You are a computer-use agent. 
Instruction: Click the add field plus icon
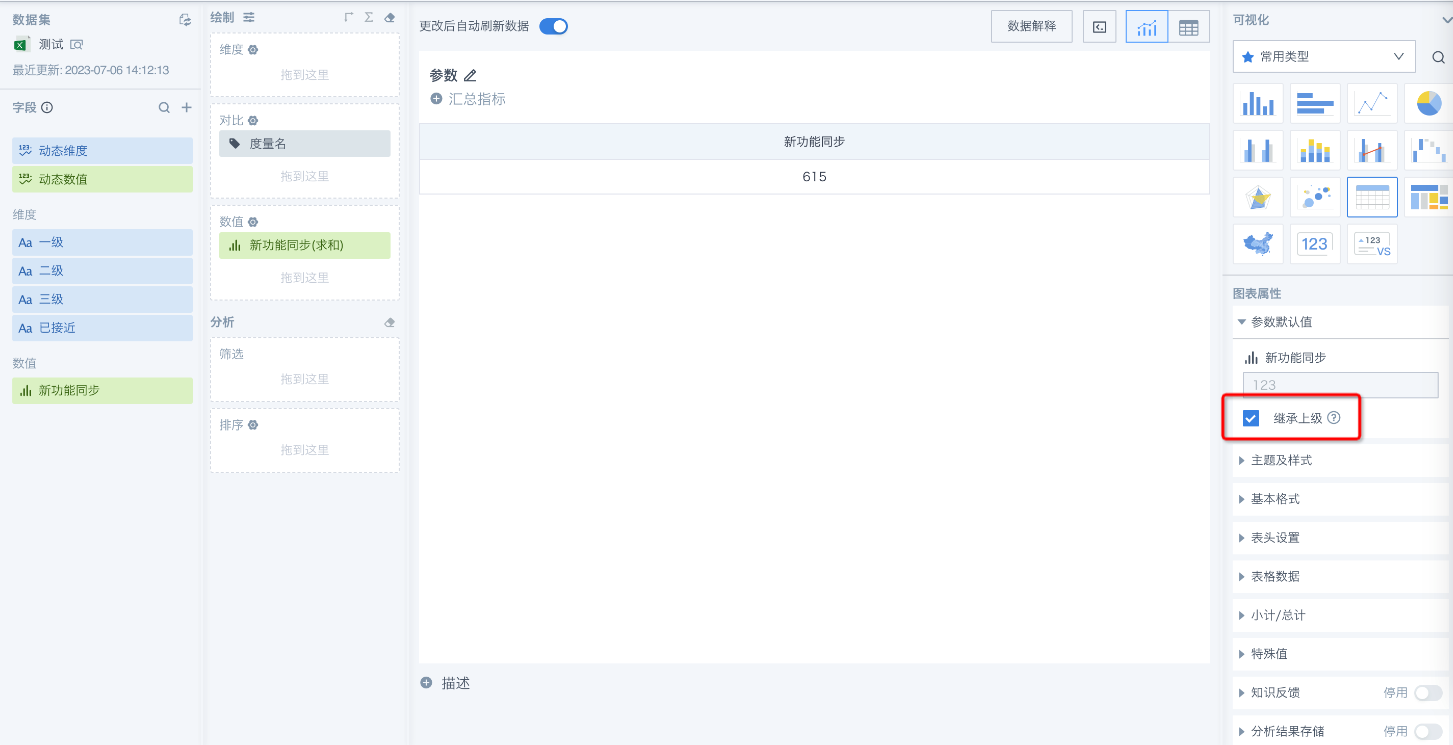coord(186,108)
